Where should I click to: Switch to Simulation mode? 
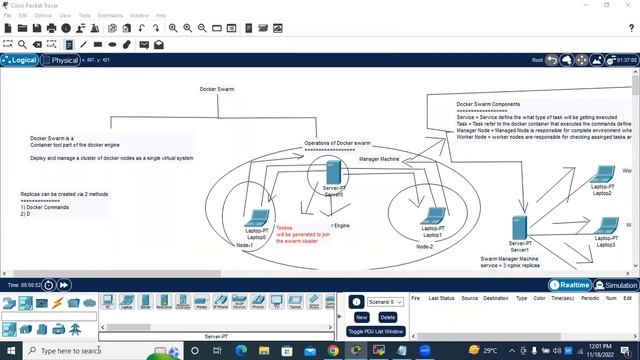coord(616,285)
